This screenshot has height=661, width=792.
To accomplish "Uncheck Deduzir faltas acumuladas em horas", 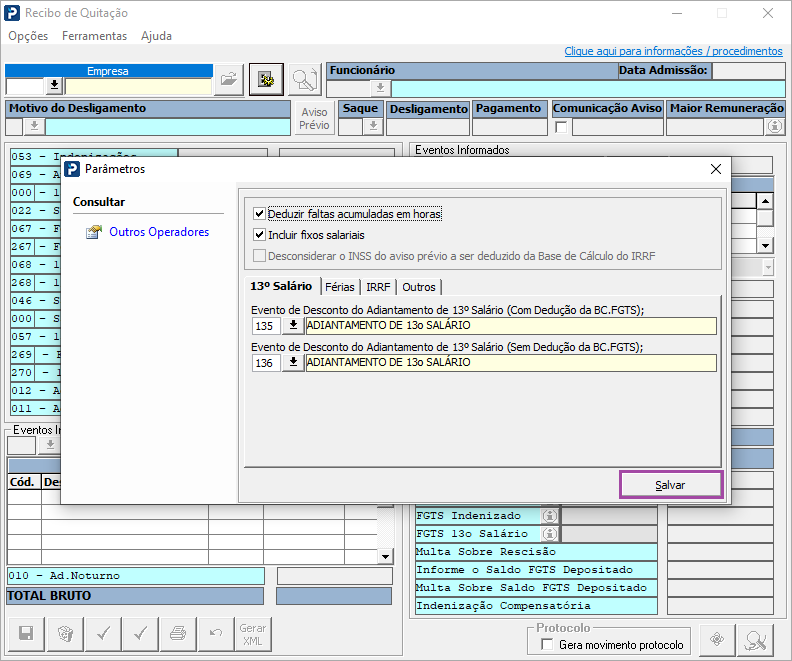I will [260, 214].
